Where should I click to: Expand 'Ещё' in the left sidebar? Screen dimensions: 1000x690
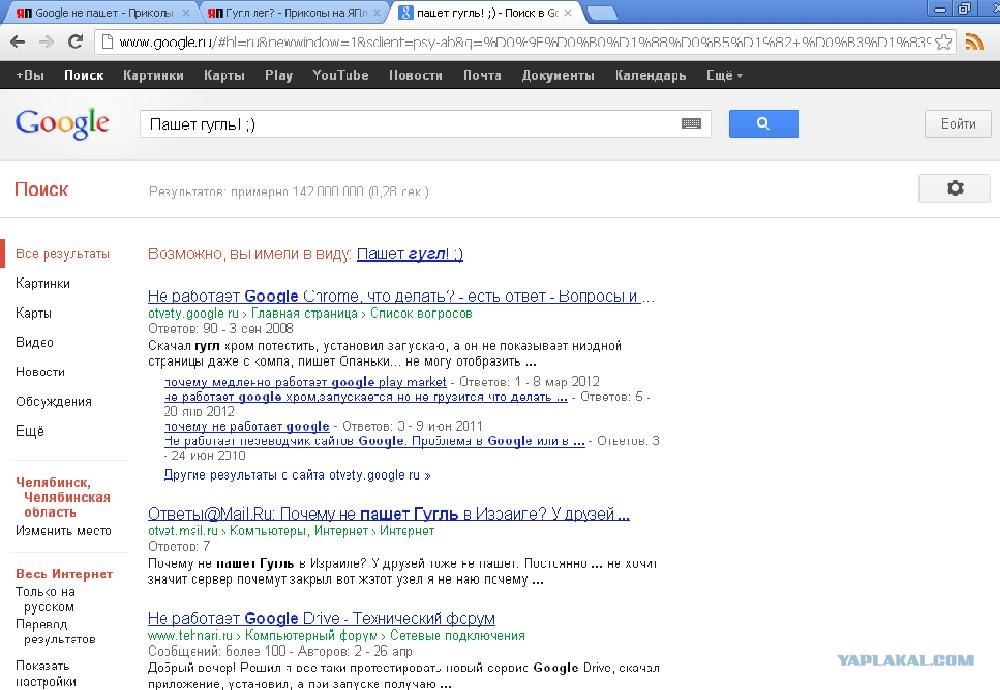[29, 431]
